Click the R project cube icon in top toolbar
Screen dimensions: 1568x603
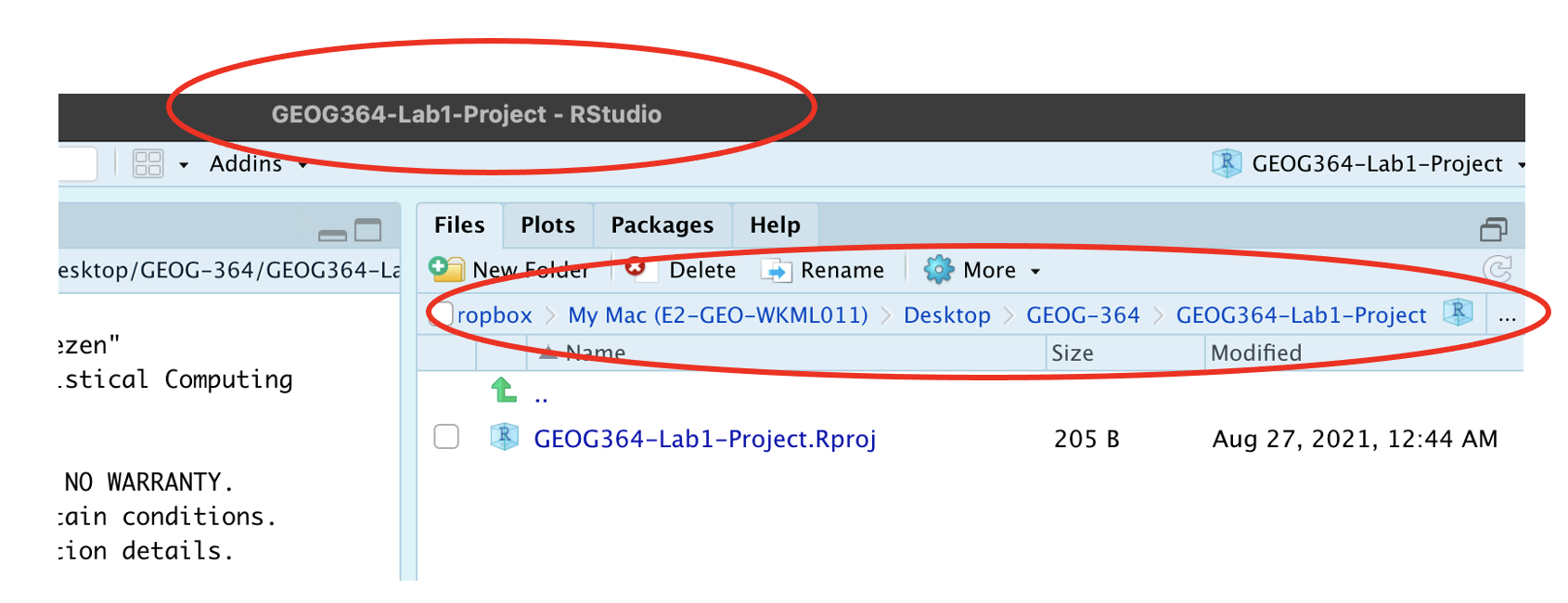(x=1227, y=163)
